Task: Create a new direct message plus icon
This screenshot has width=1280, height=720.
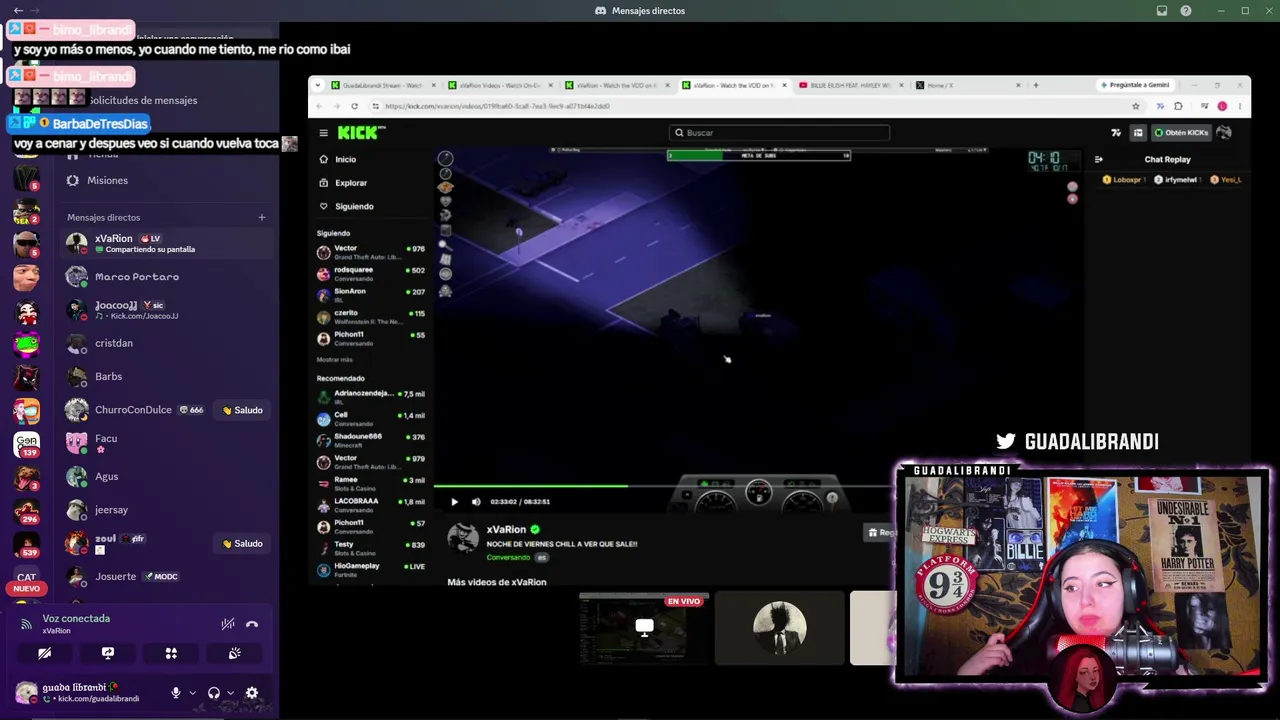Action: pyautogui.click(x=262, y=217)
